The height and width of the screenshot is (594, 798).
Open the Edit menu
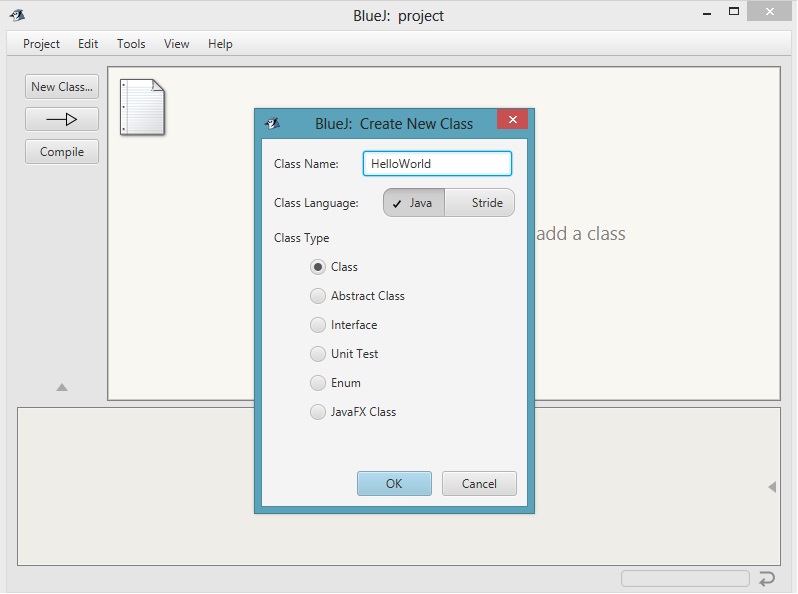(88, 44)
